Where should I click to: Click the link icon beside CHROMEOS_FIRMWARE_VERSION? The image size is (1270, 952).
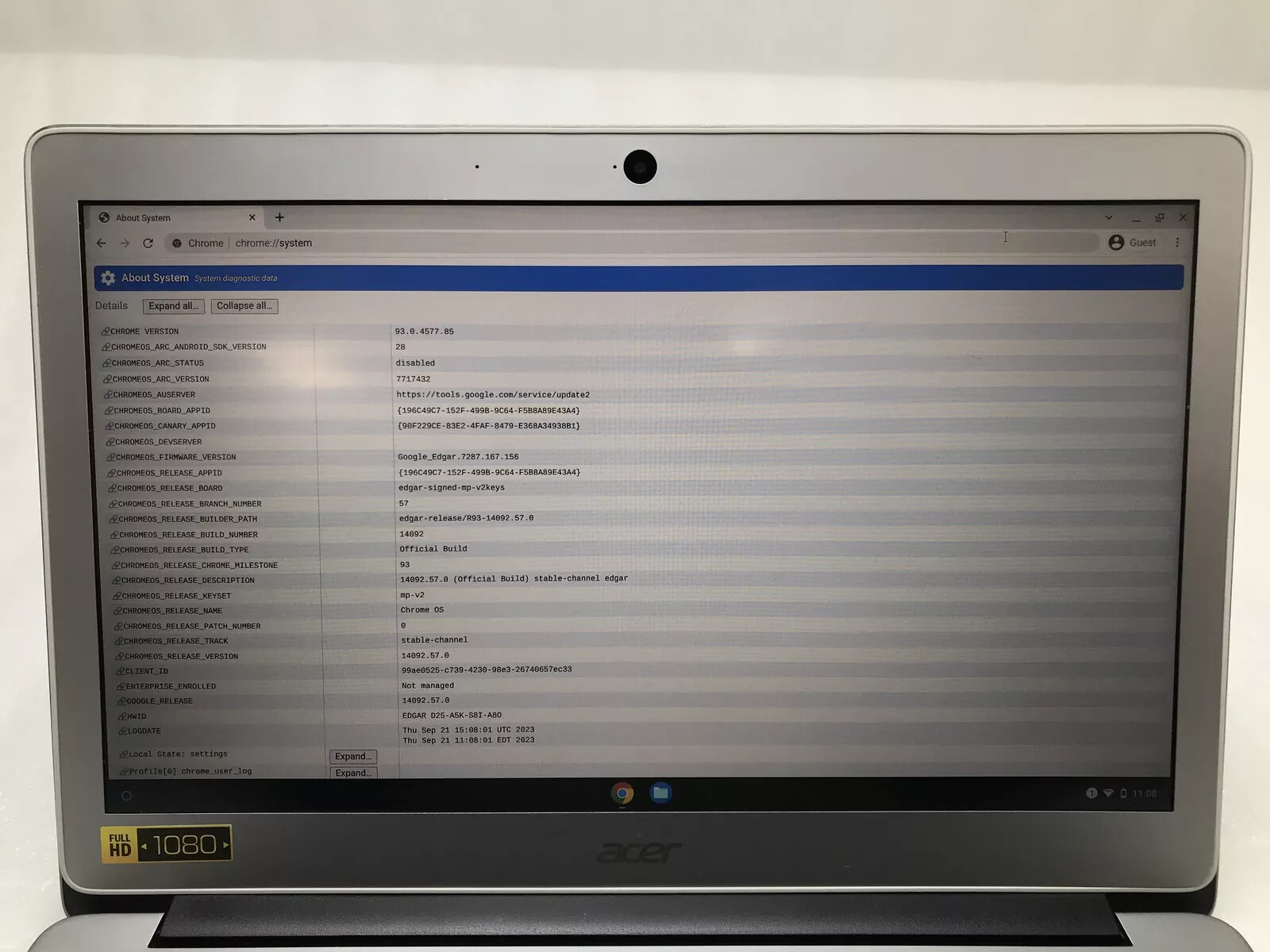click(111, 458)
